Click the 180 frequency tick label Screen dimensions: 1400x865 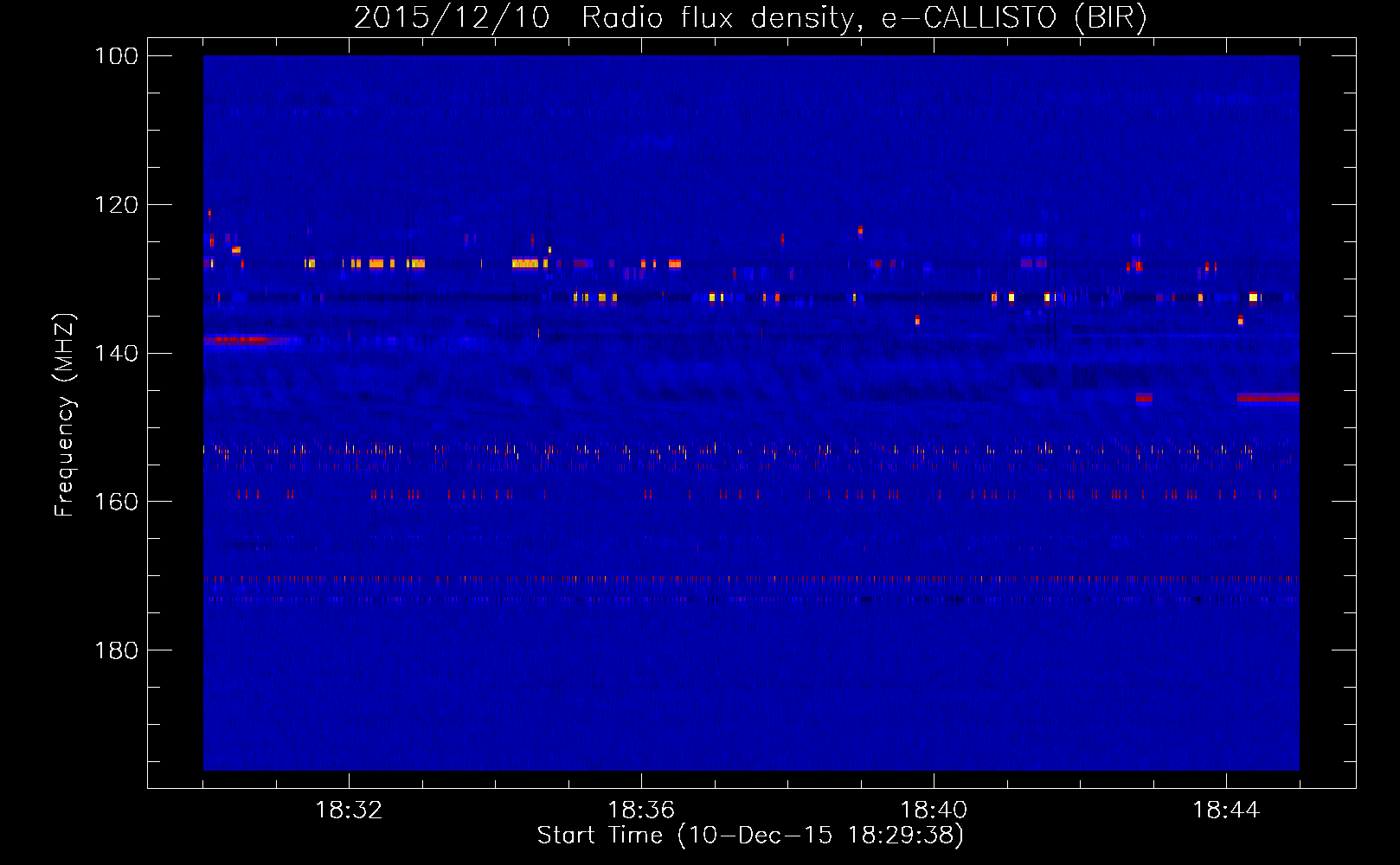click(x=116, y=650)
